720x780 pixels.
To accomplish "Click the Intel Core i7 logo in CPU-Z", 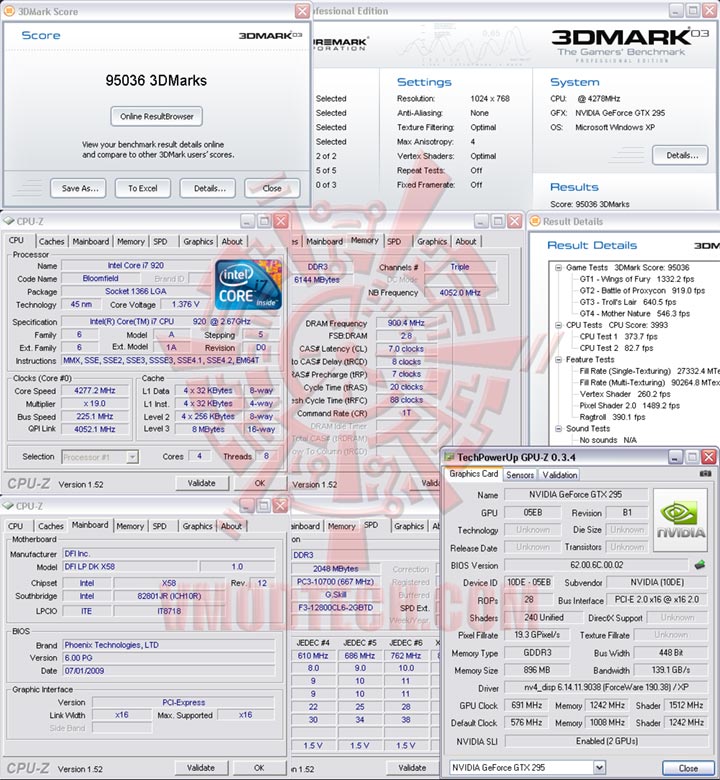I will (248, 285).
